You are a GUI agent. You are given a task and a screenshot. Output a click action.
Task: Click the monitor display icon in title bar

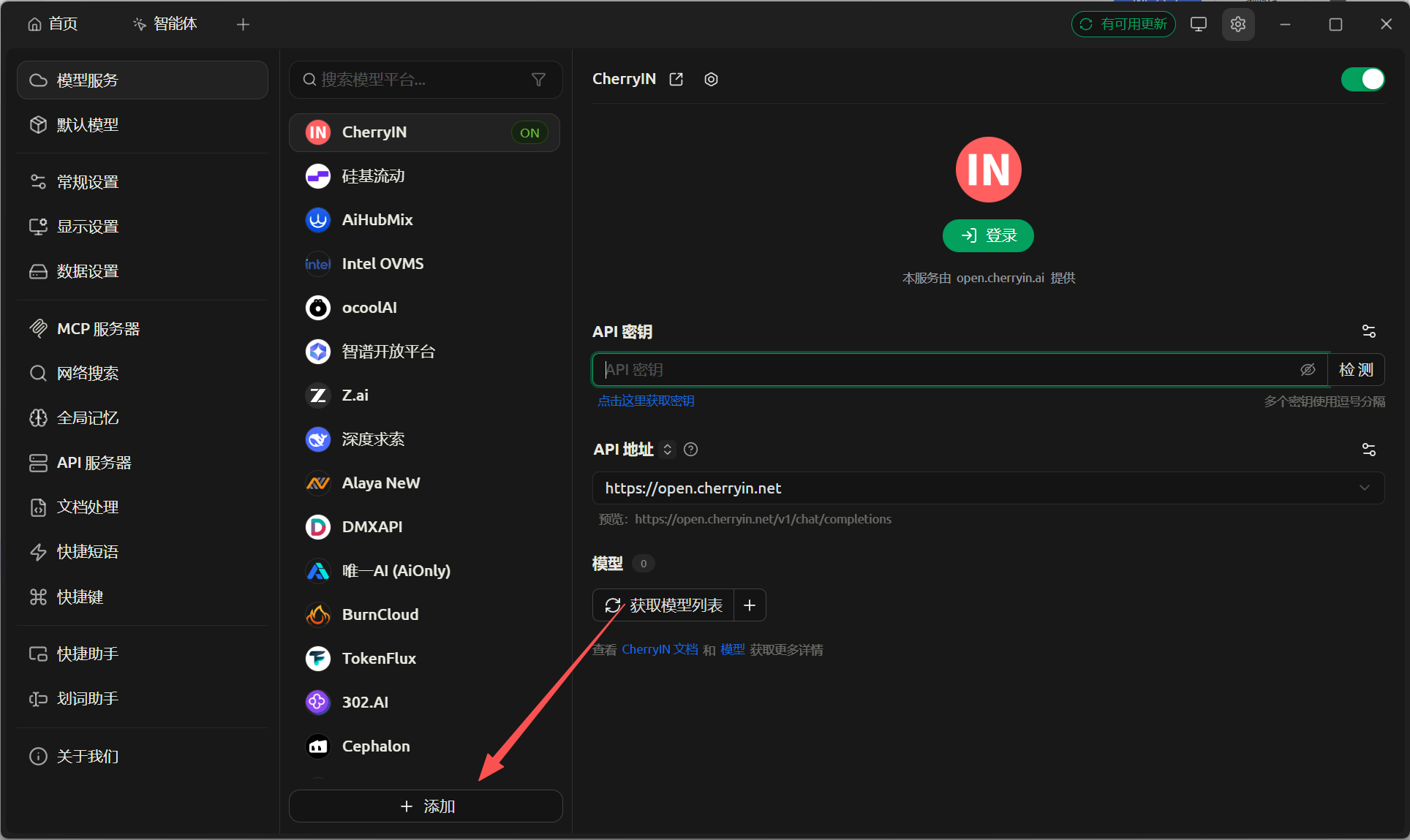tap(1199, 24)
